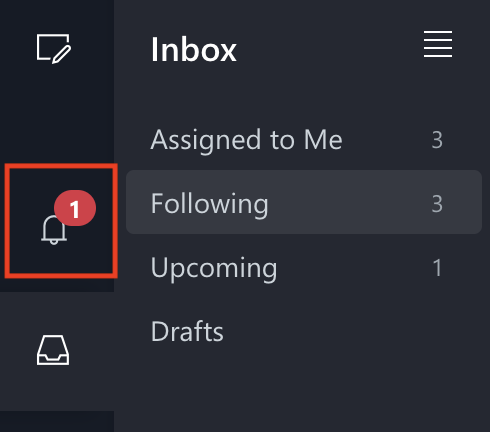Screen dimensions: 490x432
Task: Open notifications via the bell icon
Action: pos(54,230)
